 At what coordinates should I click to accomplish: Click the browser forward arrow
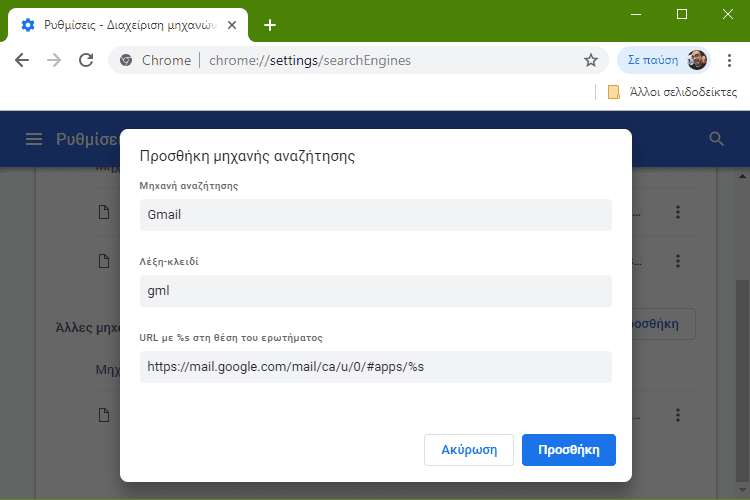click(x=54, y=60)
